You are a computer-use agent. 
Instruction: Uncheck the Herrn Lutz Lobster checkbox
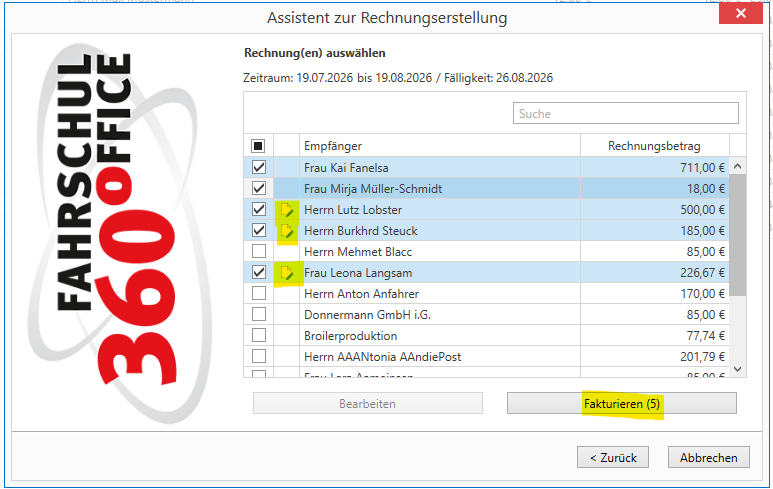click(x=259, y=210)
